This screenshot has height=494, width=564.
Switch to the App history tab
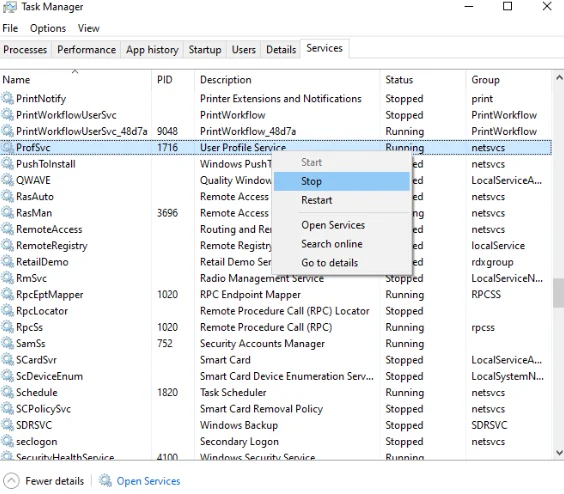152,50
